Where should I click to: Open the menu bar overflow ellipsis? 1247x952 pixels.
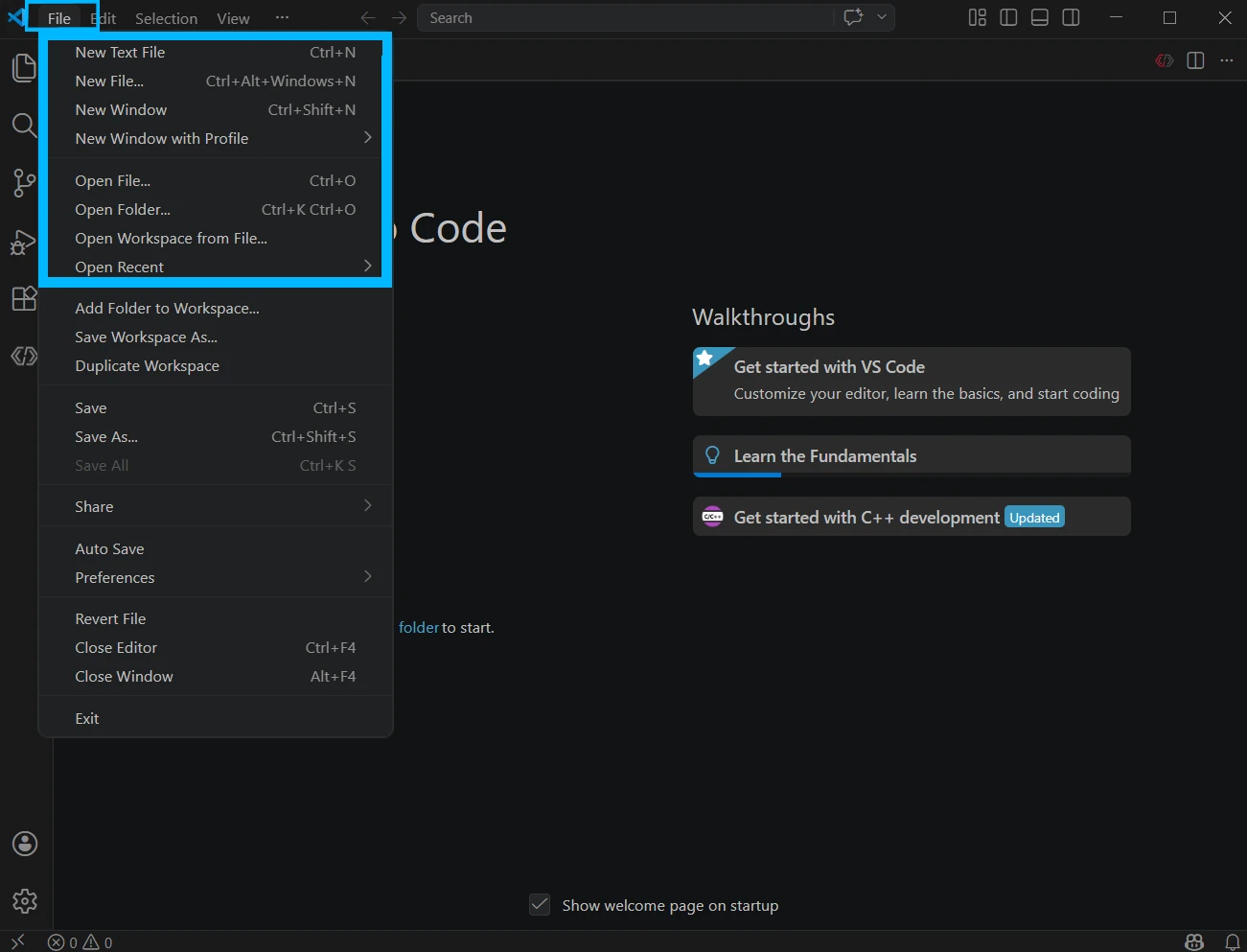click(x=282, y=17)
